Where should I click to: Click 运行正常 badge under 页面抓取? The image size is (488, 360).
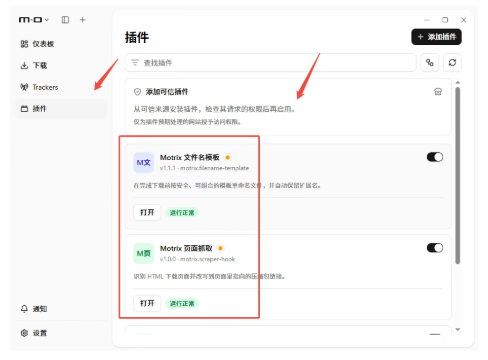(182, 304)
